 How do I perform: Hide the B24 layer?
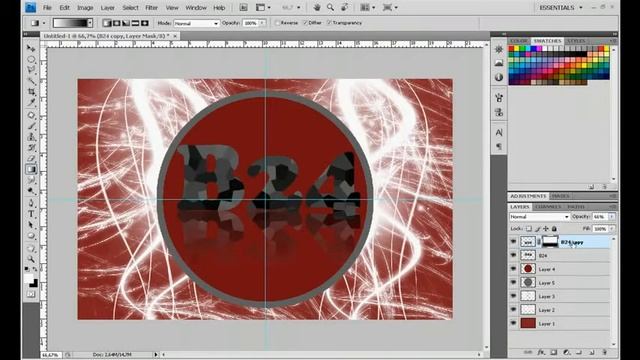pyautogui.click(x=513, y=255)
